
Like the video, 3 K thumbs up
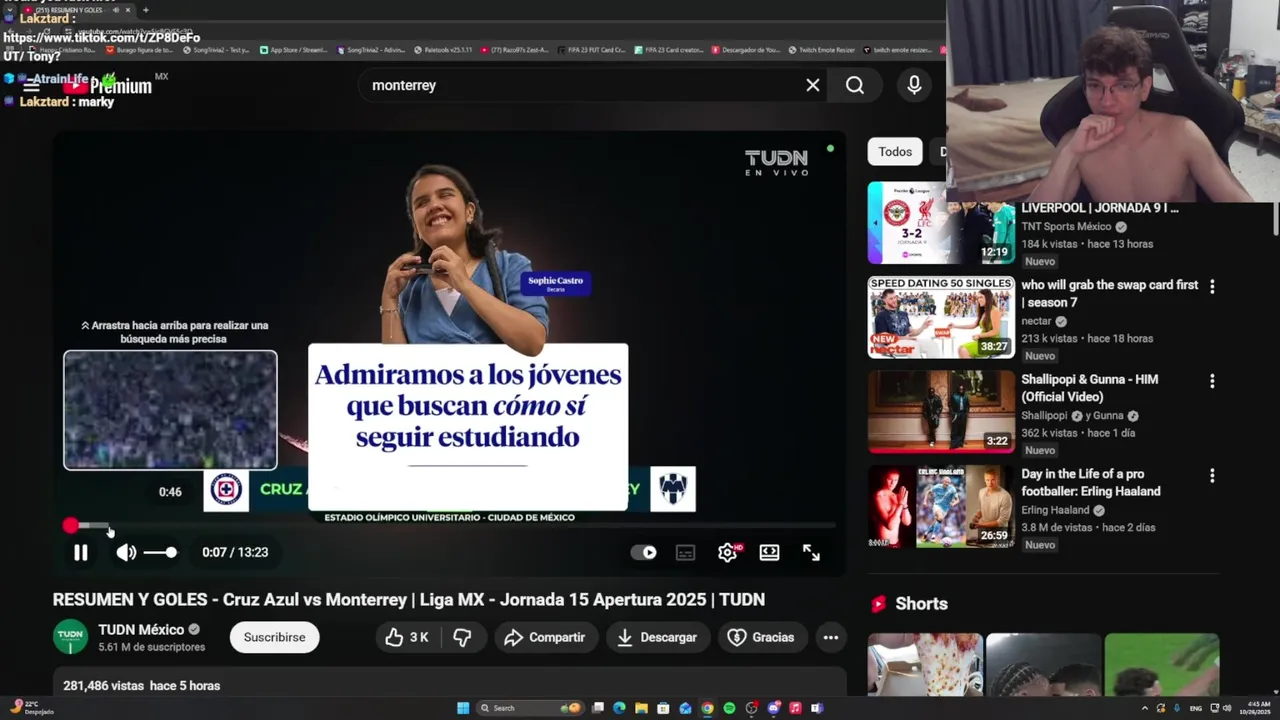[407, 637]
